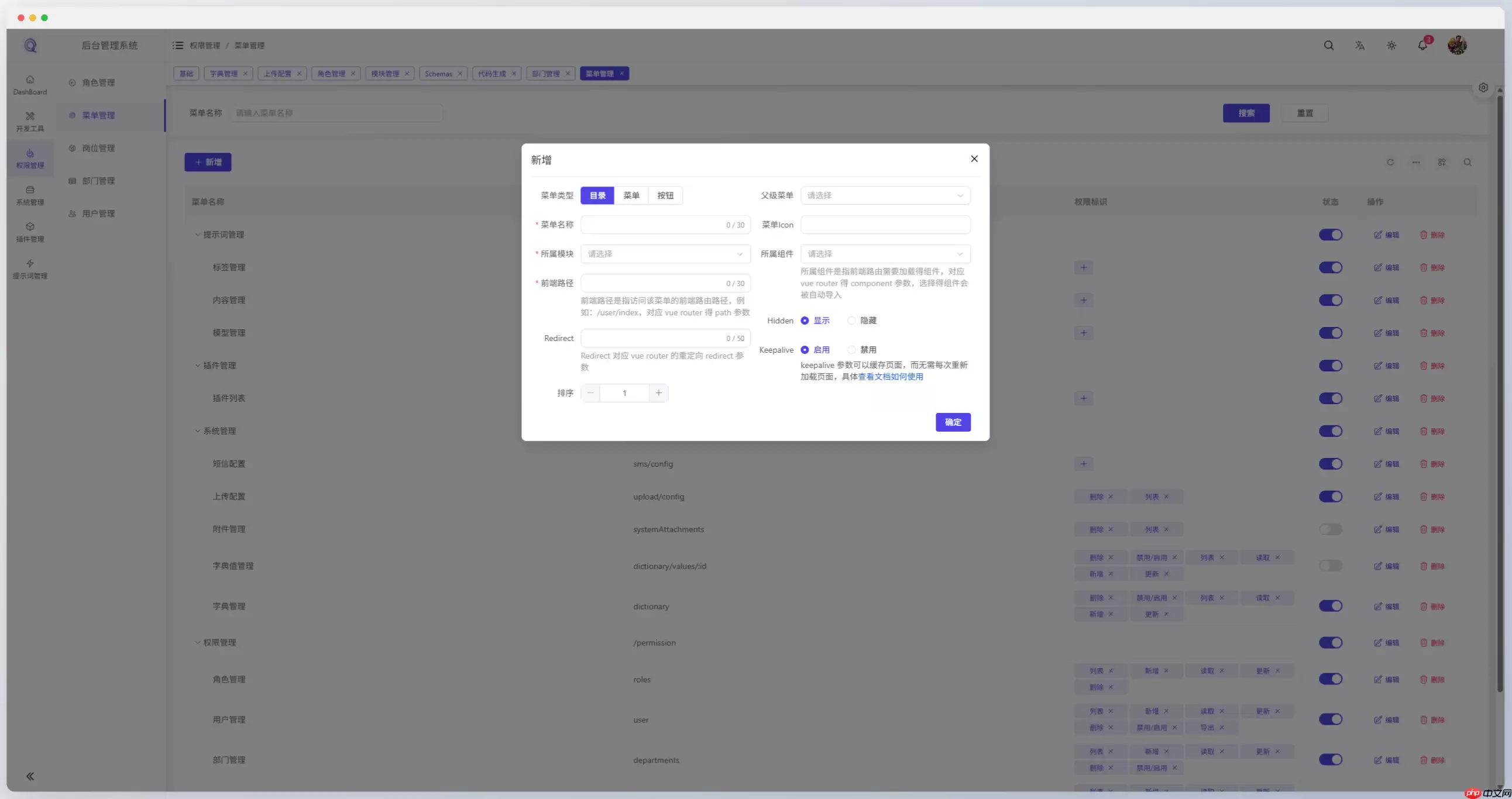Open the DashBoard sidebar icon

point(30,84)
